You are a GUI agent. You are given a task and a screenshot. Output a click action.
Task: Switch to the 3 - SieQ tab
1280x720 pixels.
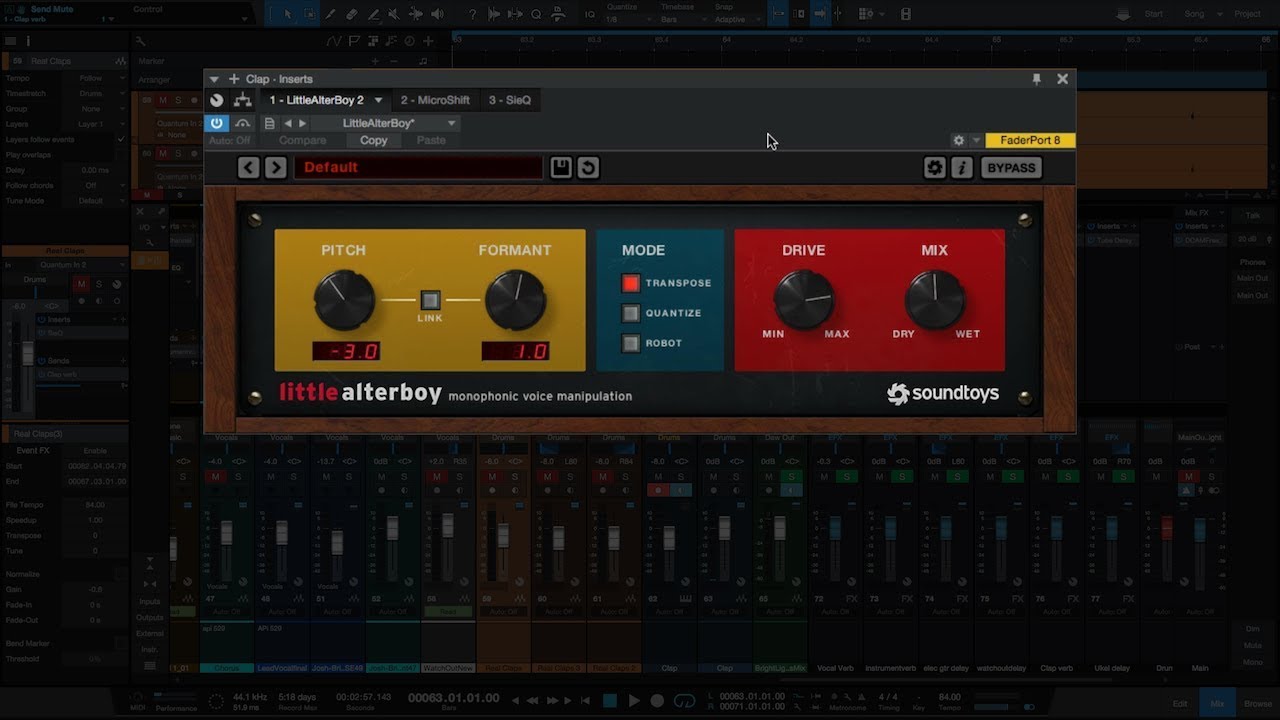coord(510,100)
